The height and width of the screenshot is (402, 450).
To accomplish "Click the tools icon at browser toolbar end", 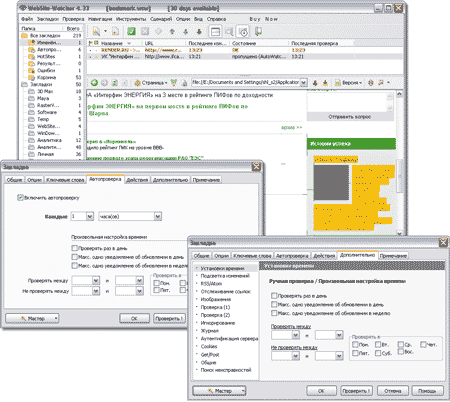I will pos(381,82).
